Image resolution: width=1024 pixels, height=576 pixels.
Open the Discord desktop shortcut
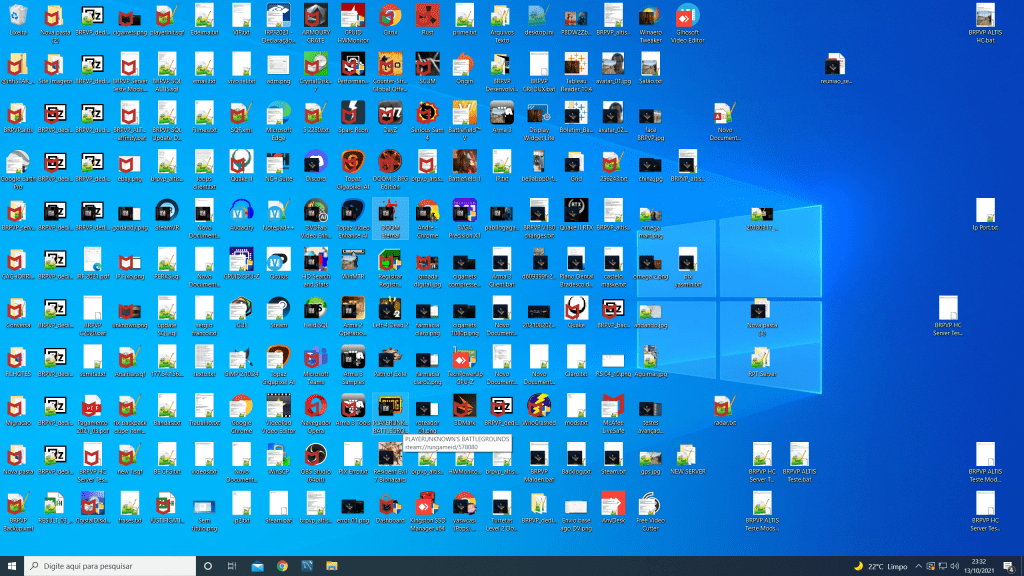(x=315, y=162)
